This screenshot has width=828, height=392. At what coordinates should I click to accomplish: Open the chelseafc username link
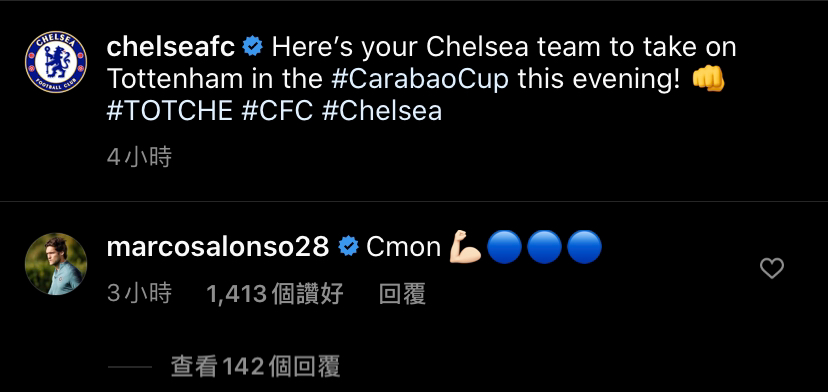(171, 47)
